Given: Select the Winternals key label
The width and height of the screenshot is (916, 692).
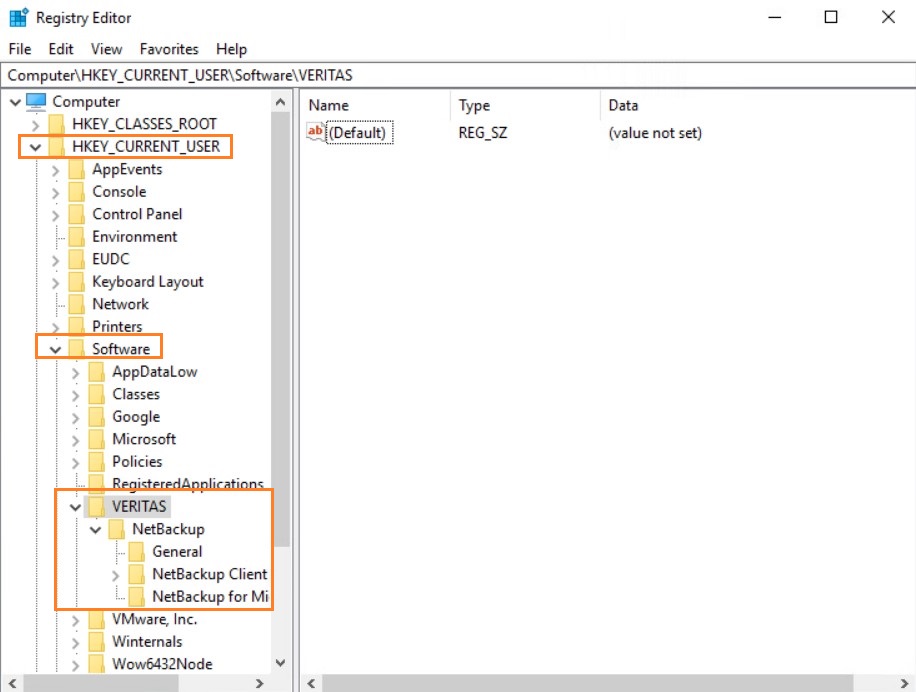Looking at the screenshot, I should (147, 642).
